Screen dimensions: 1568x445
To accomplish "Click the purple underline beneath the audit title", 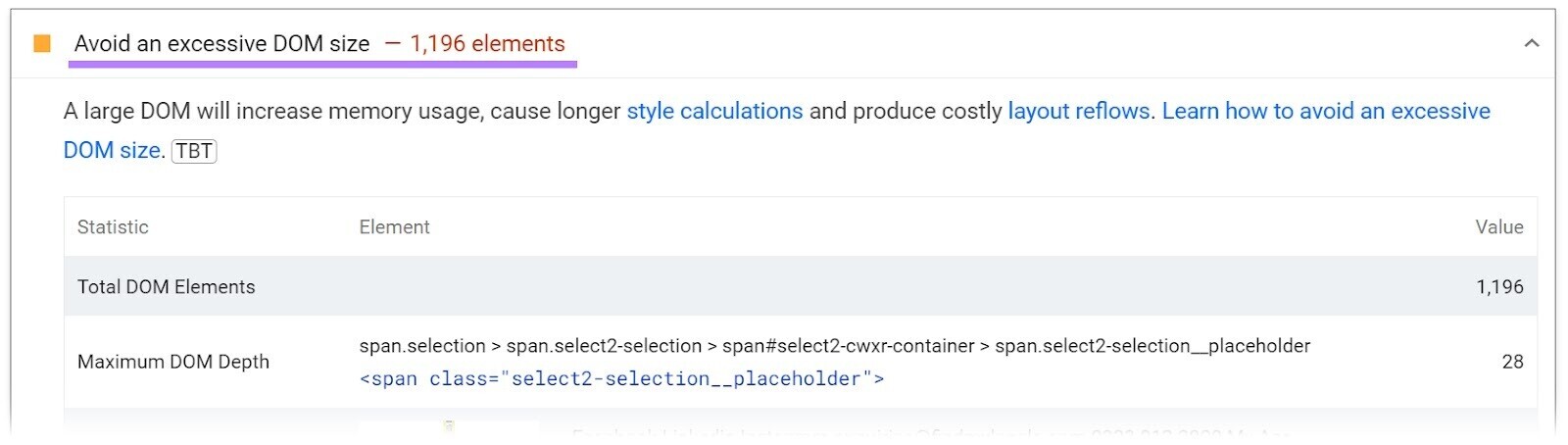I will (x=322, y=65).
